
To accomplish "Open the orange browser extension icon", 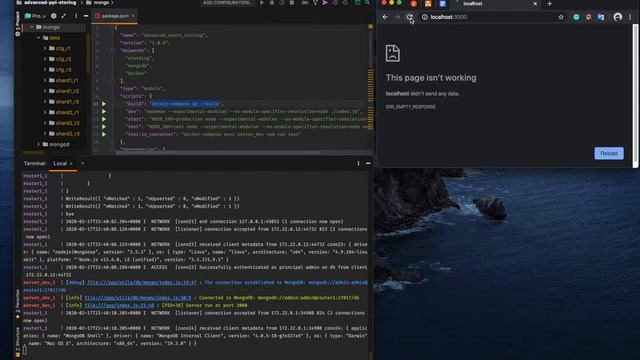I will point(588,17).
